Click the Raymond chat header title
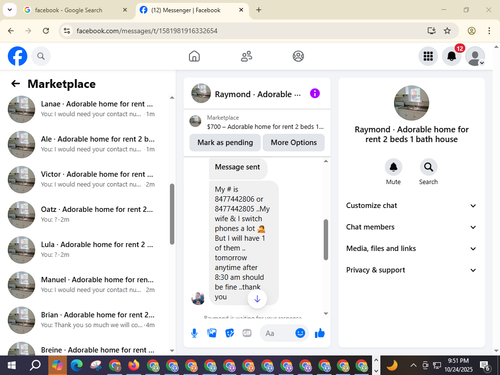 click(258, 94)
